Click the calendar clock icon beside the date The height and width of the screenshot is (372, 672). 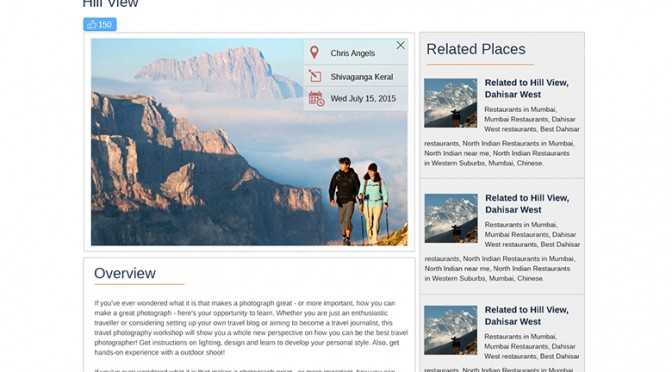316,99
